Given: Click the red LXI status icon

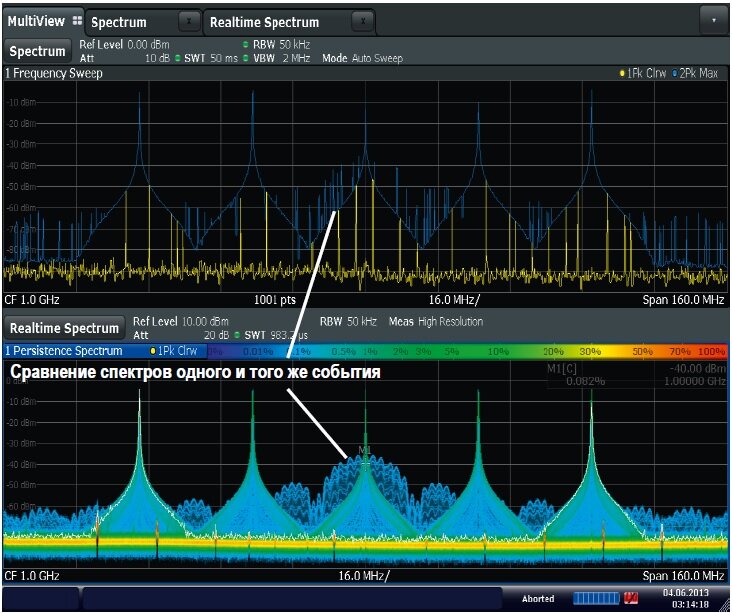Looking at the screenshot, I should (631, 598).
